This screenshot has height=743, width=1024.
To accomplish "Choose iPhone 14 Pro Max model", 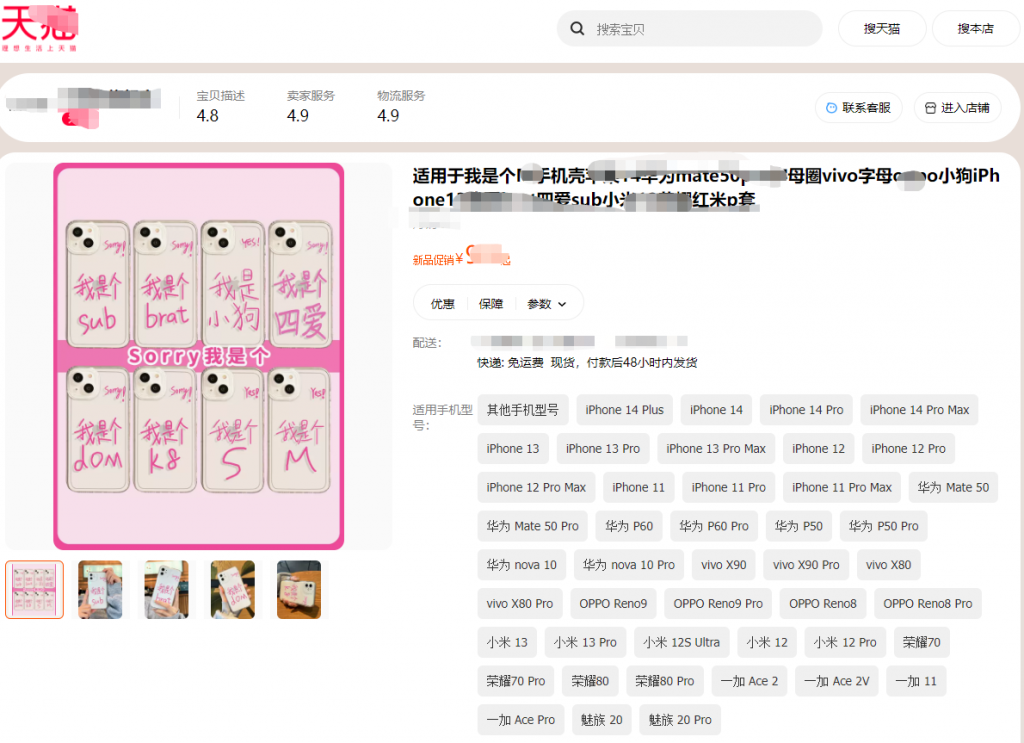I will coord(919,410).
